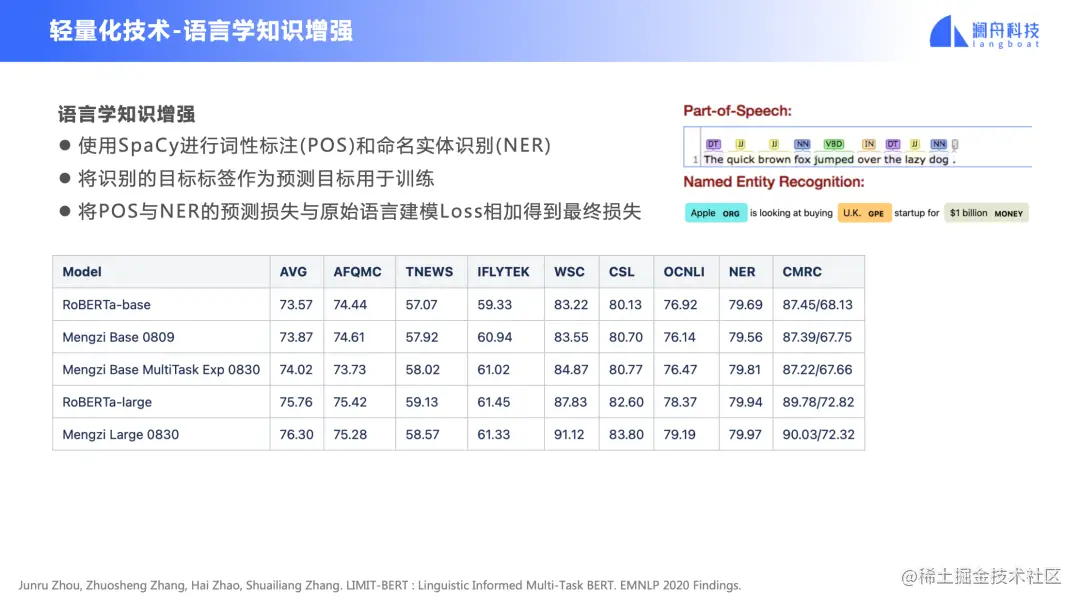Select the VBD tag above 'jumped'
The width and height of the screenshot is (1080, 605).
833,144
